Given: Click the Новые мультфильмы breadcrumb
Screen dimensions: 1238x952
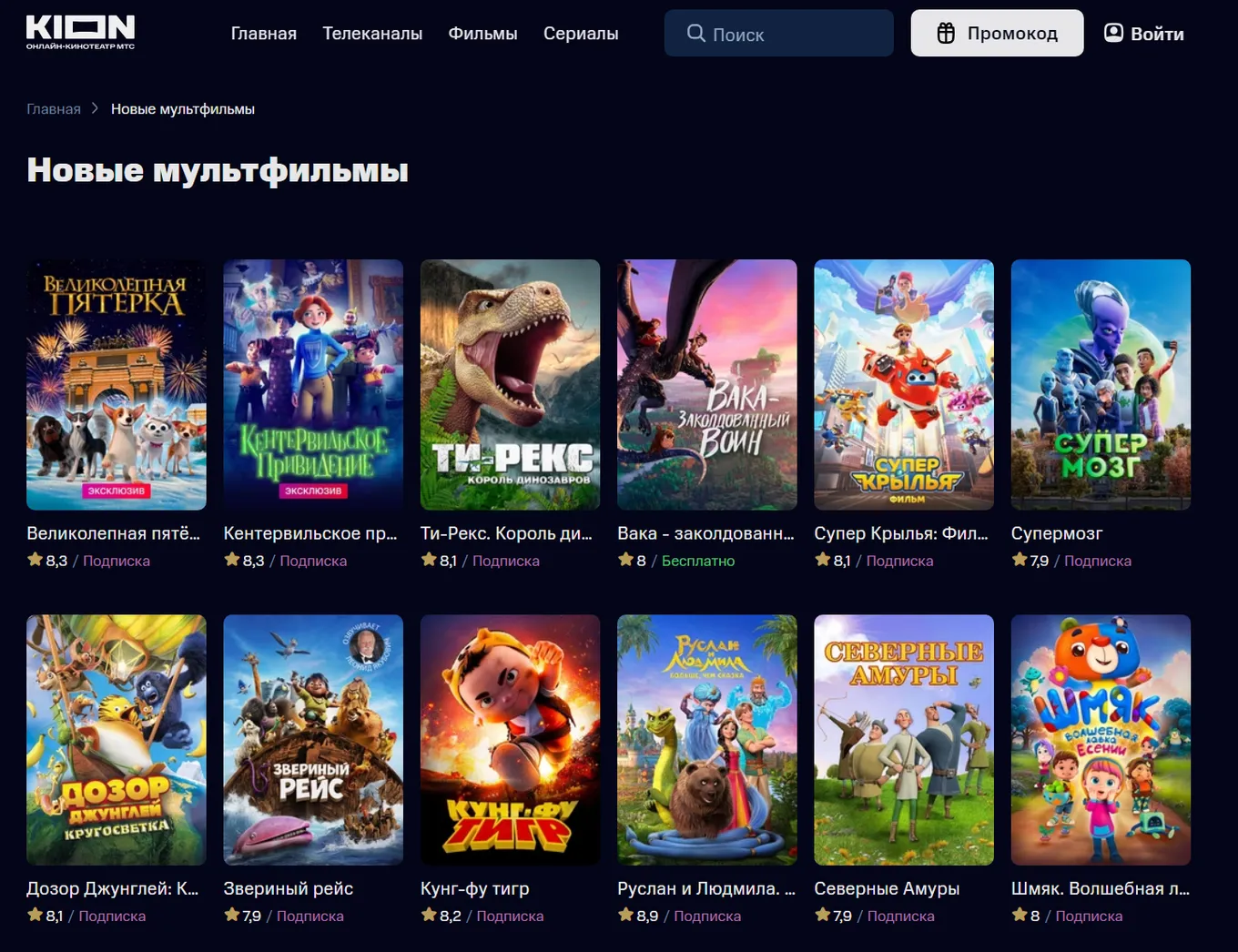Looking at the screenshot, I should click(183, 109).
